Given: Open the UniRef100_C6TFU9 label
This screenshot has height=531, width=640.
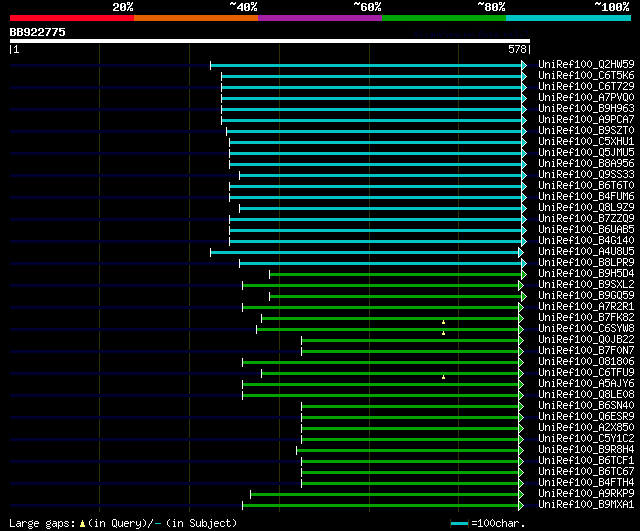Looking at the screenshot, I should [586, 373].
